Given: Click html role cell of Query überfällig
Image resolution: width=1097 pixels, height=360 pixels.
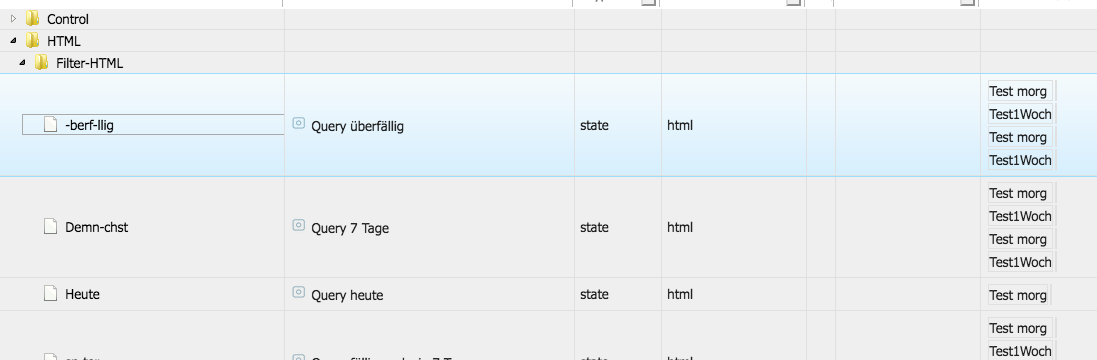Looking at the screenshot, I should (733, 126).
